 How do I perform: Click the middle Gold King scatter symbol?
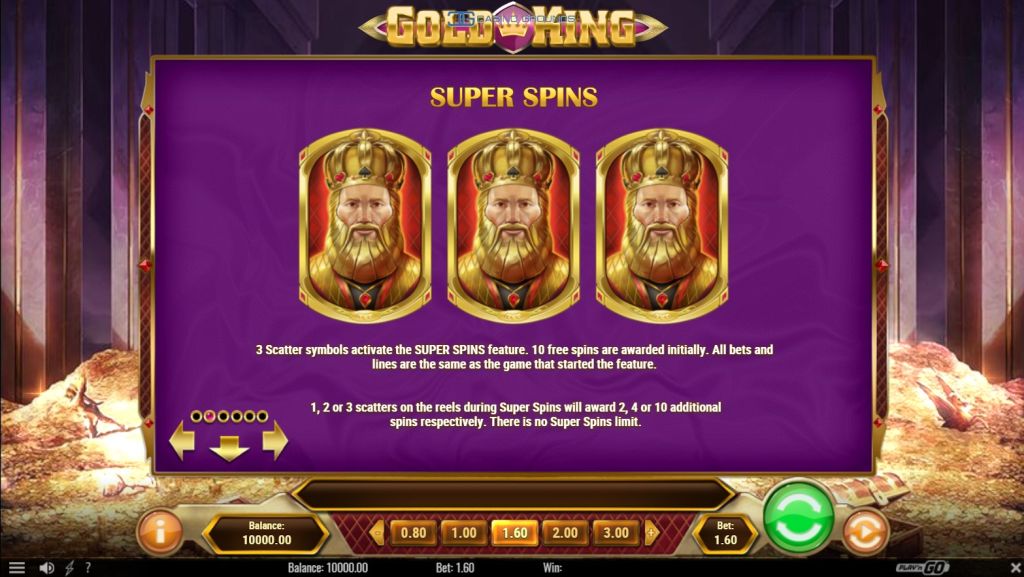click(513, 226)
